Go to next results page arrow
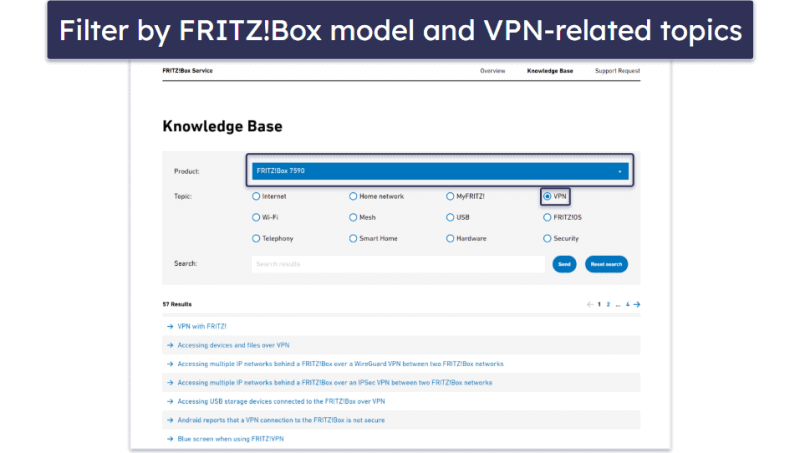Viewport: 800px width, 453px height. [x=637, y=305]
